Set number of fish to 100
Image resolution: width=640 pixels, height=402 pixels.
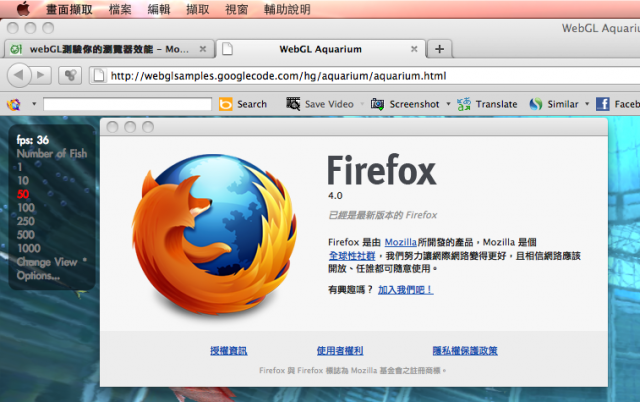pyautogui.click(x=26, y=207)
